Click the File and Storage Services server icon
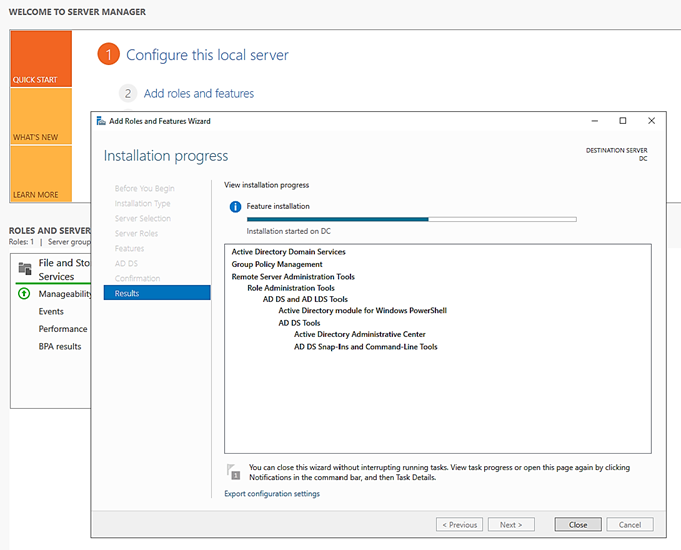This screenshot has width=681, height=550. tap(25, 269)
